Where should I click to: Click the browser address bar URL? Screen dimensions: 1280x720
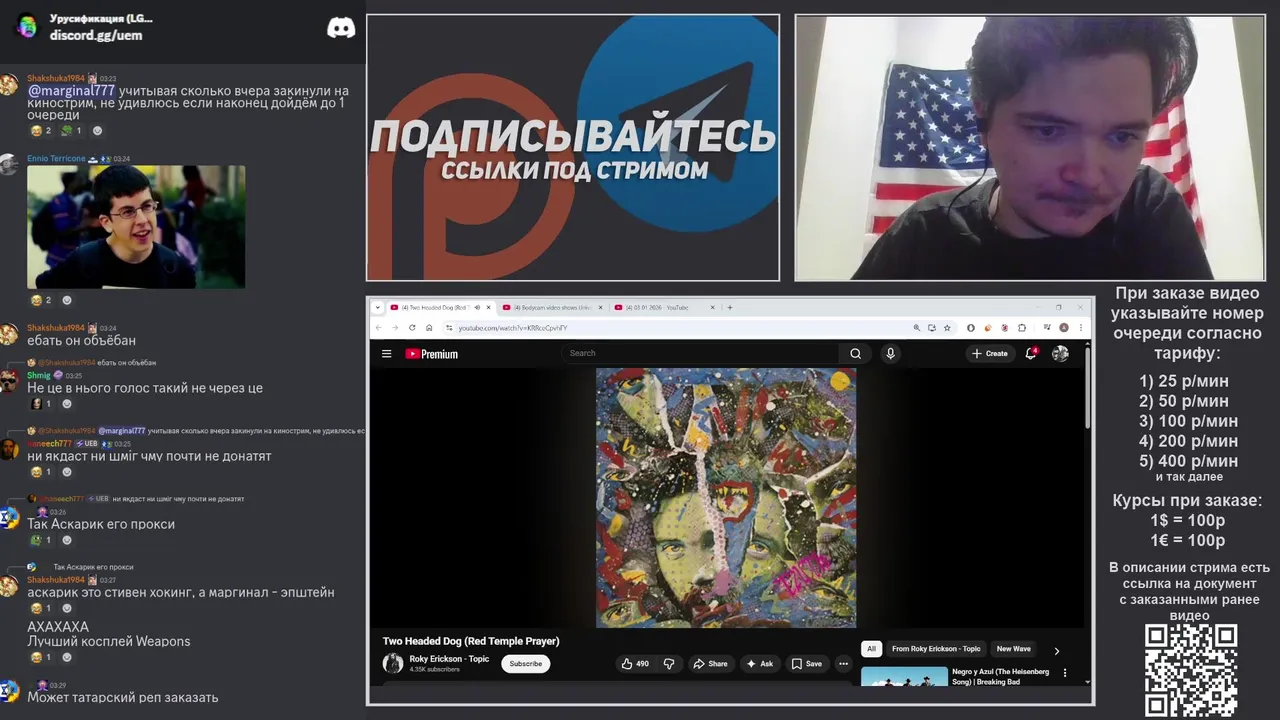pos(512,328)
